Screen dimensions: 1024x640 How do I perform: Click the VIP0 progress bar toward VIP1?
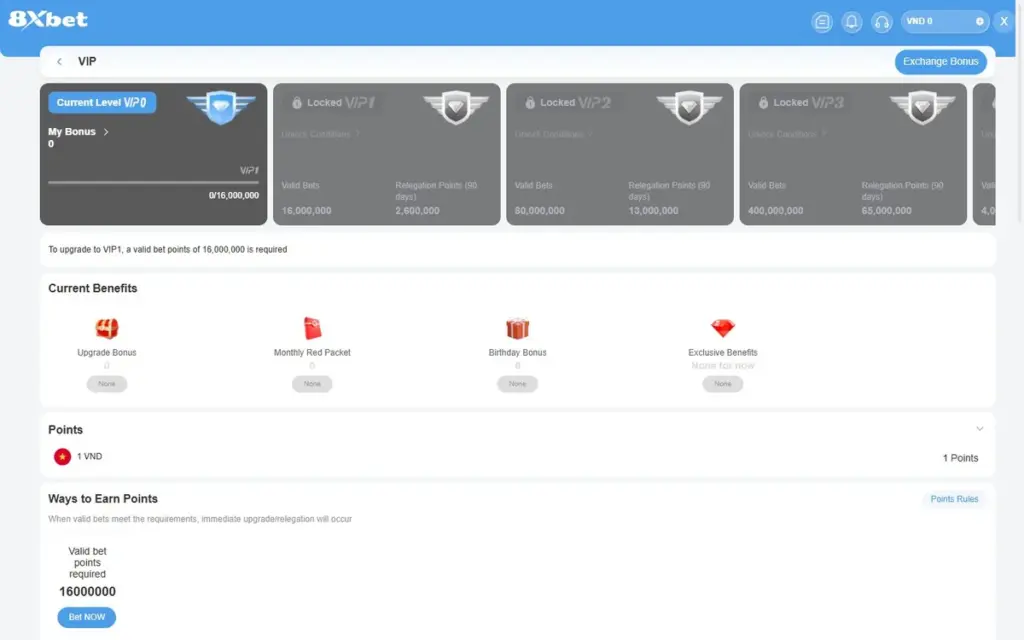[x=153, y=182]
